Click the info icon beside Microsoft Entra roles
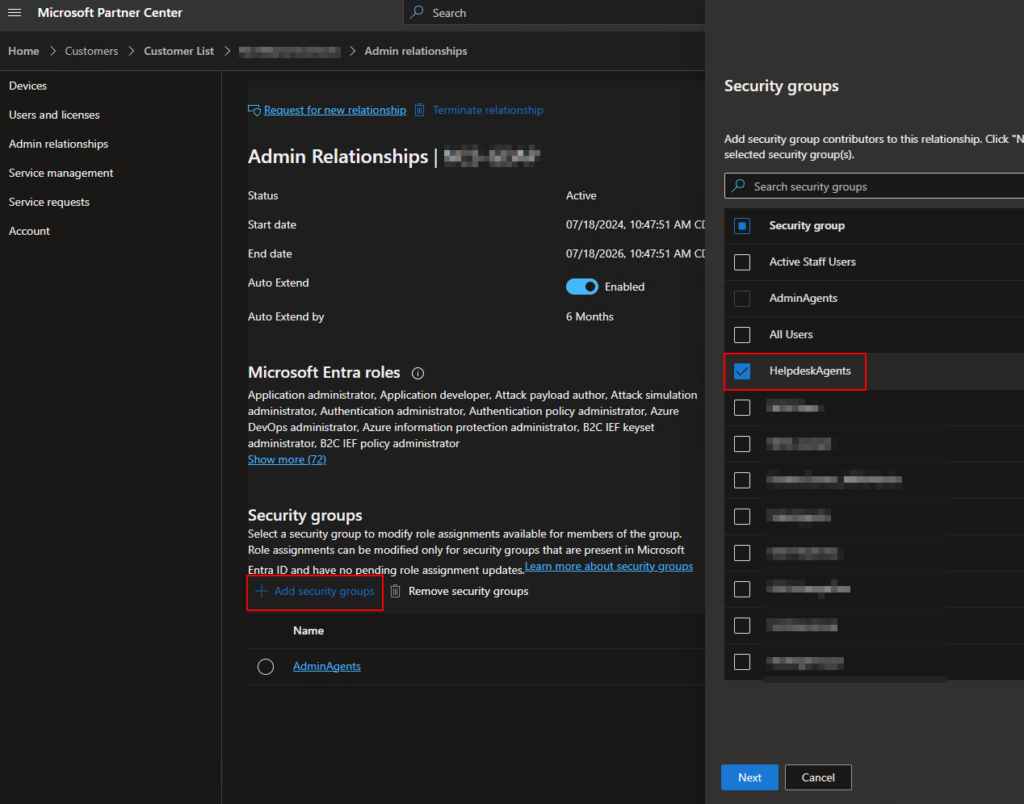Image resolution: width=1024 pixels, height=804 pixels. (418, 372)
